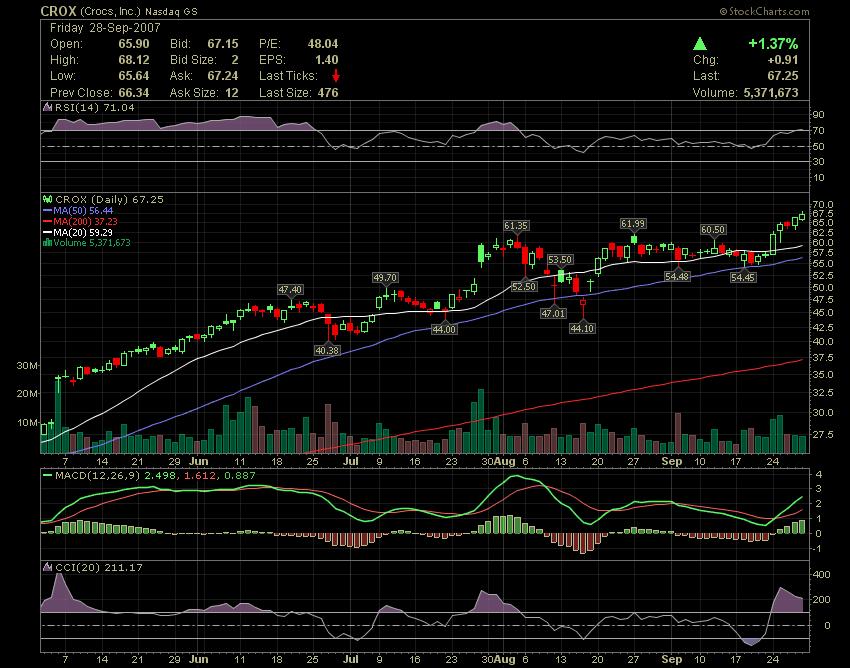Viewport: 850px width, 668px height.
Task: Click the 400 level on CCI axis
Action: (822, 574)
